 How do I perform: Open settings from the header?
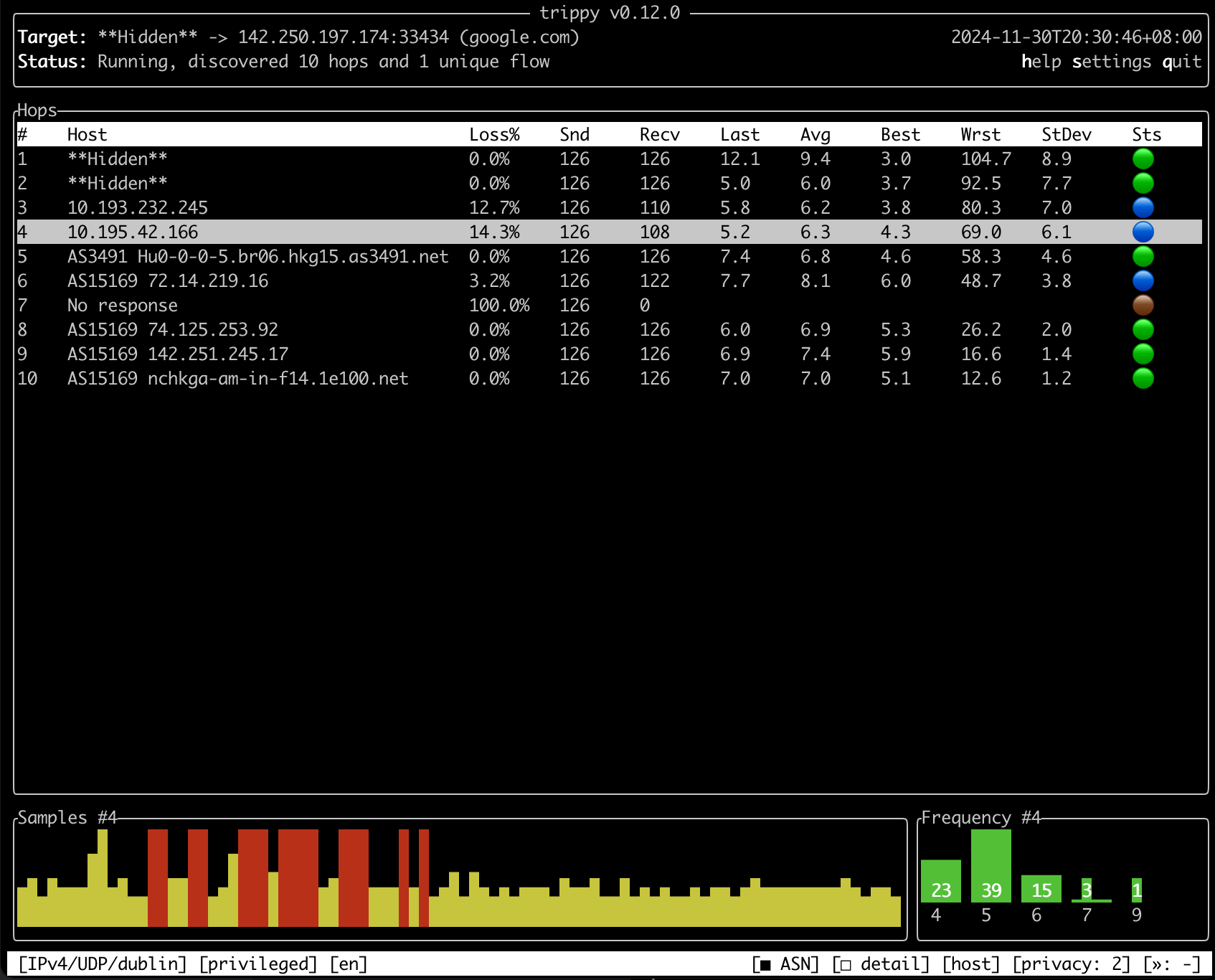(x=1111, y=62)
